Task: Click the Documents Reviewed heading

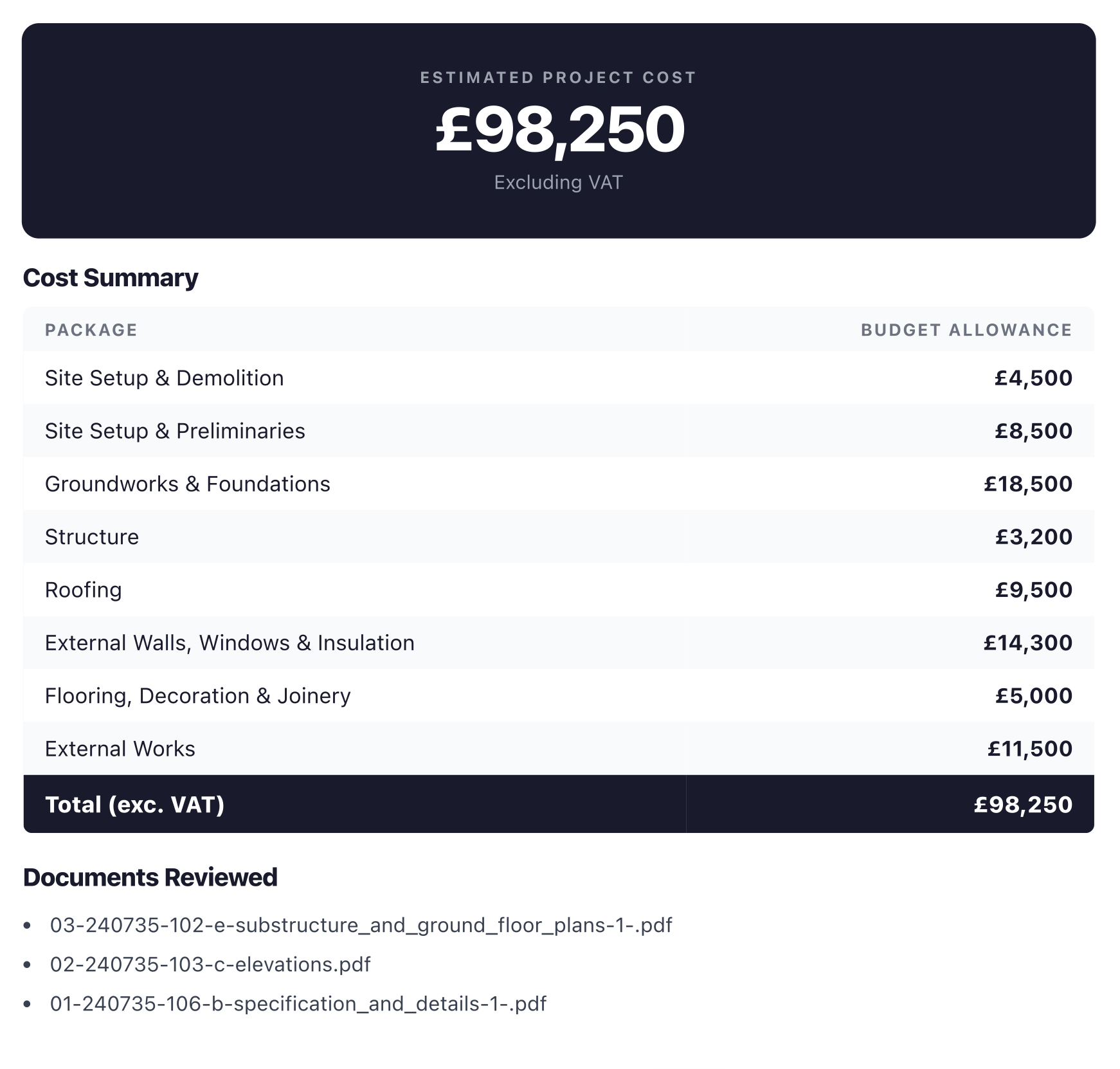Action: 150,877
